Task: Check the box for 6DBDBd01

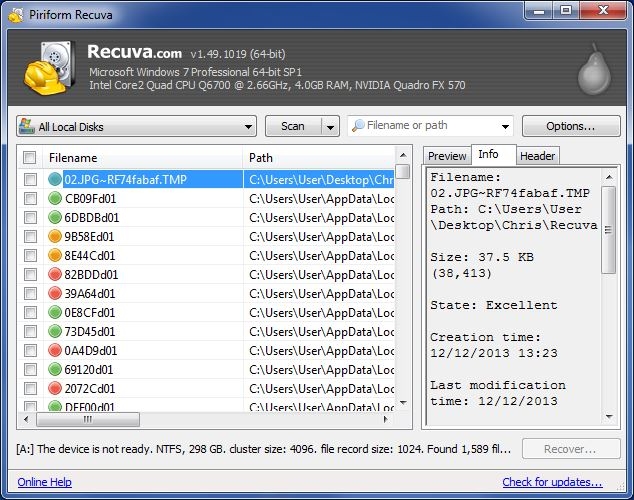Action: pyautogui.click(x=30, y=217)
